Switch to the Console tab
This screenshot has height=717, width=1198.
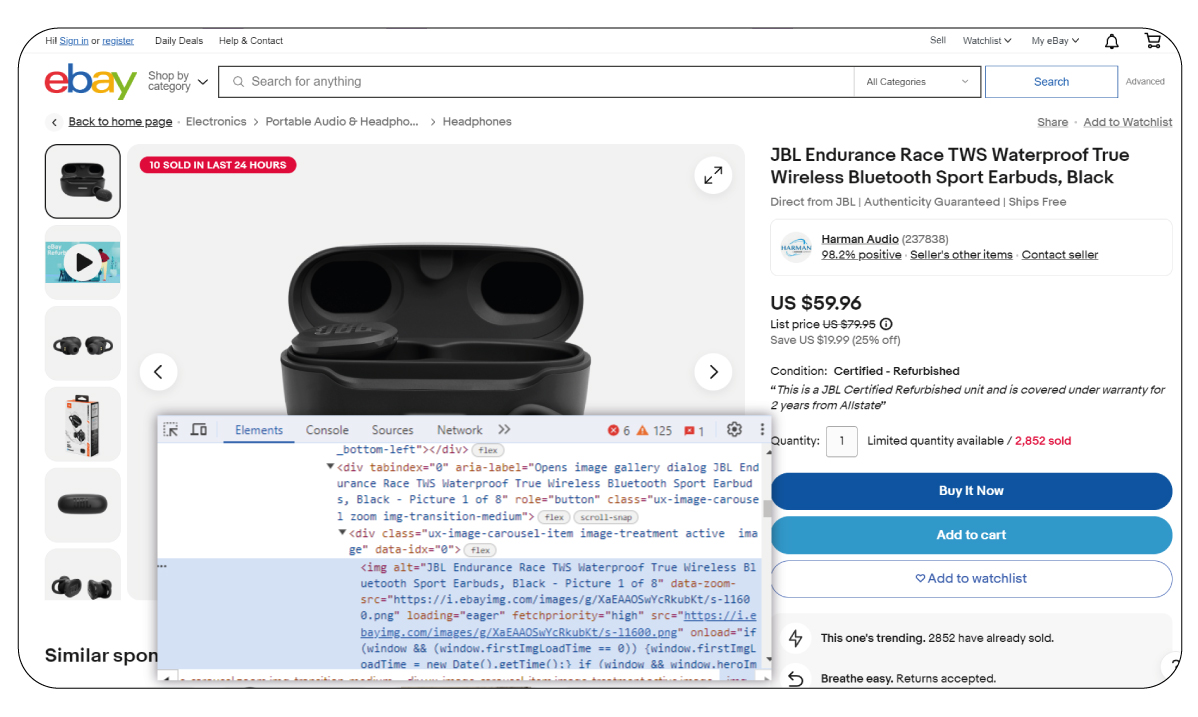tap(327, 430)
